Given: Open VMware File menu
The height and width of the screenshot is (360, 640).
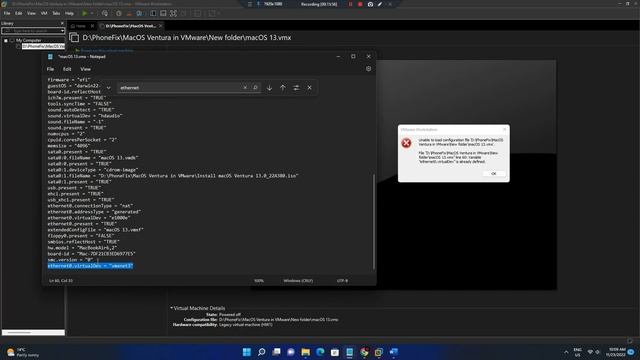Looking at the screenshot, I should point(7,13).
